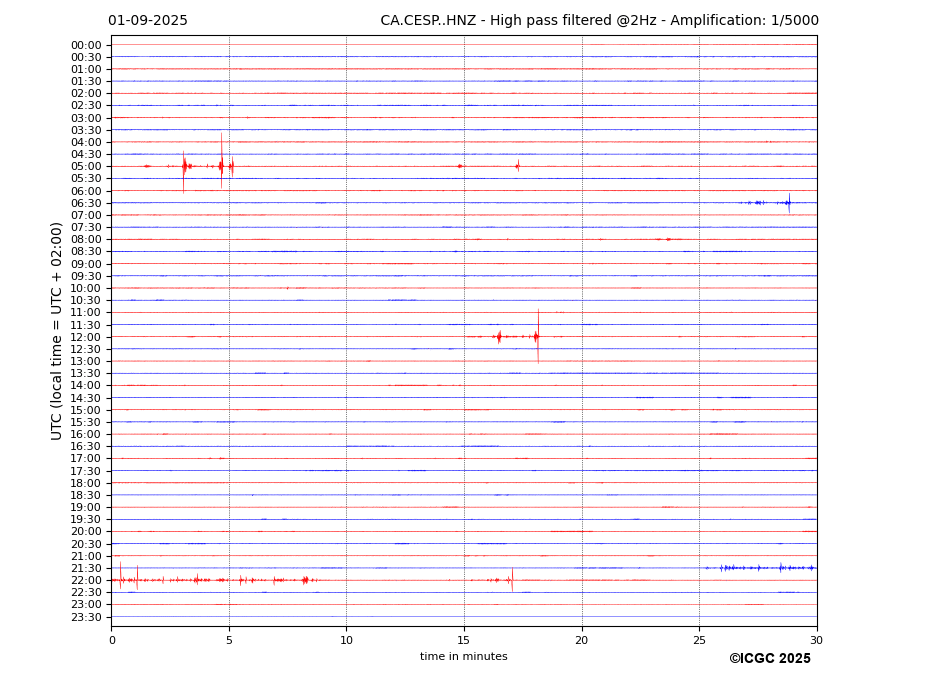Select the x-axis tick label 30
The image size is (927, 696).
tap(816, 640)
